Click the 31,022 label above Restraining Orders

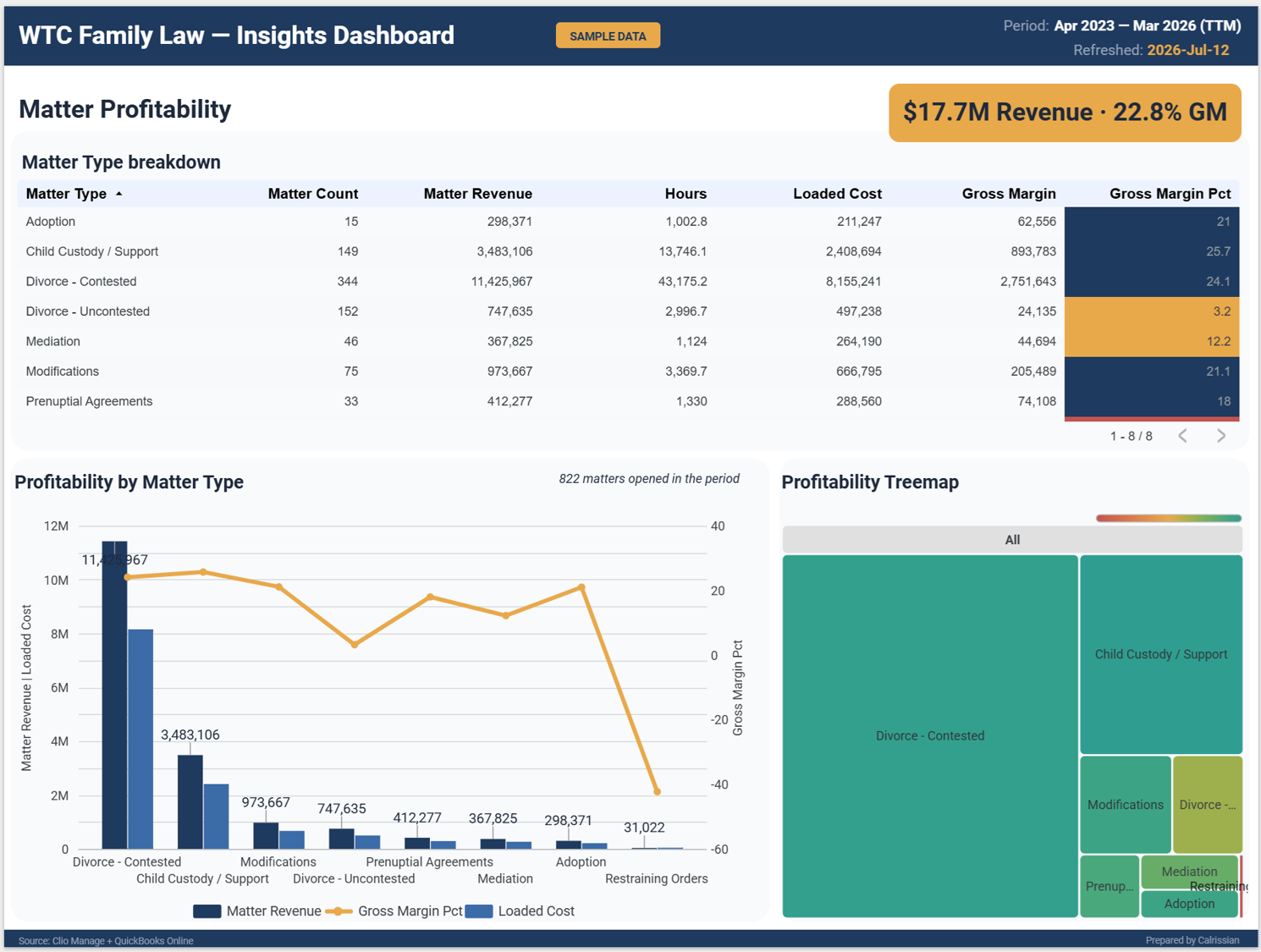pyautogui.click(x=644, y=828)
